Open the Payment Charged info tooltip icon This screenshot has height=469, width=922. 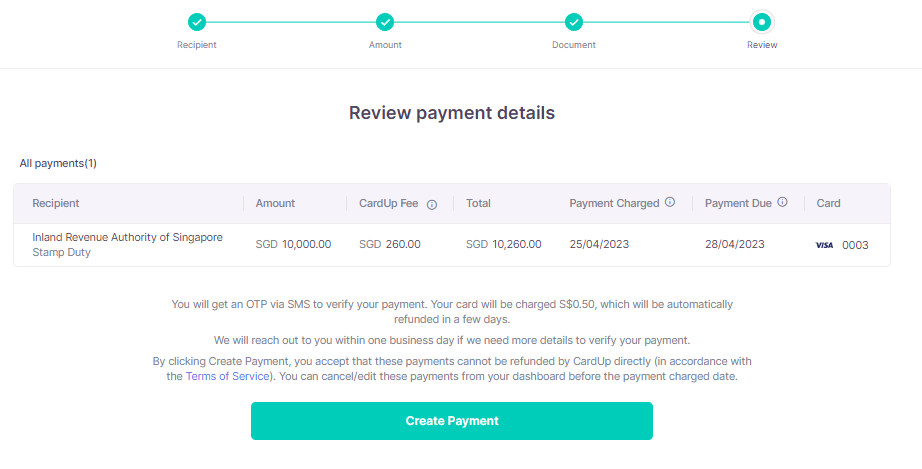[x=670, y=202]
